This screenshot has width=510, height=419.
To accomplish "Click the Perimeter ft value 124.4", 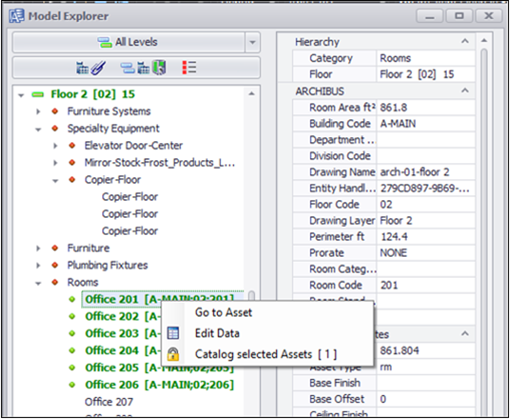I will 394,237.
